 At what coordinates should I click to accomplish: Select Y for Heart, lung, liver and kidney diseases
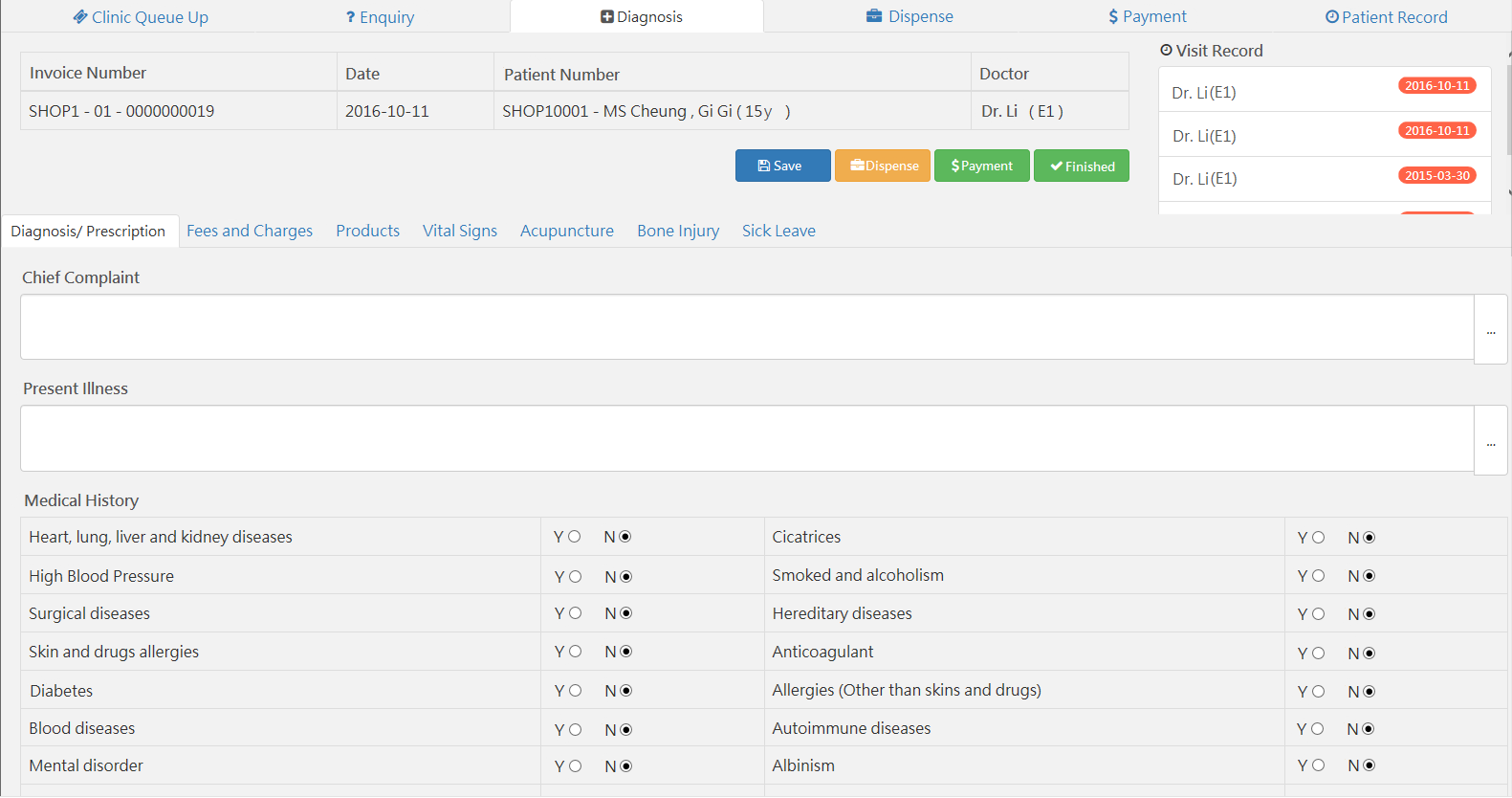[x=575, y=537]
